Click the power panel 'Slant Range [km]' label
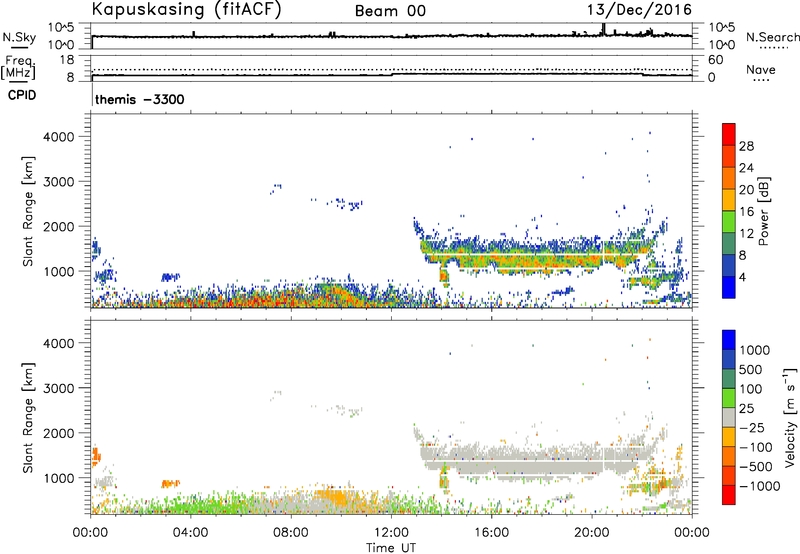The image size is (800, 554). pyautogui.click(x=28, y=211)
